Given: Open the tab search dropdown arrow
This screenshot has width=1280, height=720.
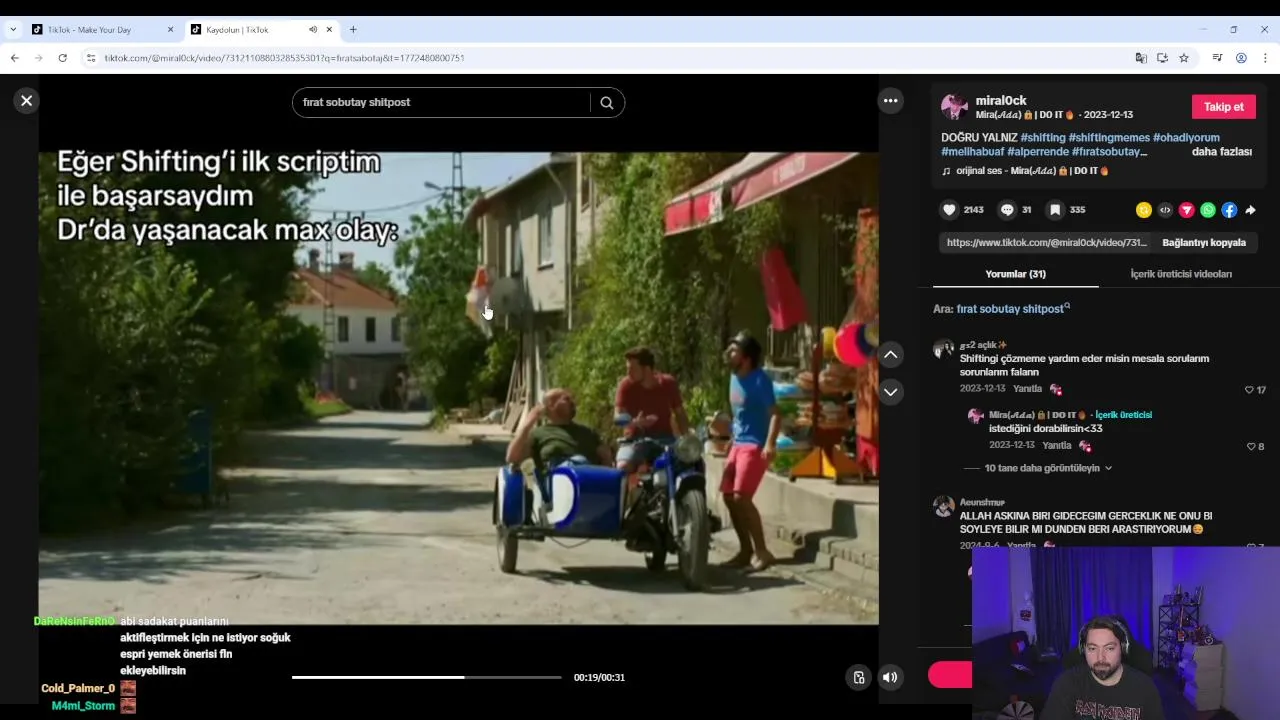Looking at the screenshot, I should (x=13, y=30).
